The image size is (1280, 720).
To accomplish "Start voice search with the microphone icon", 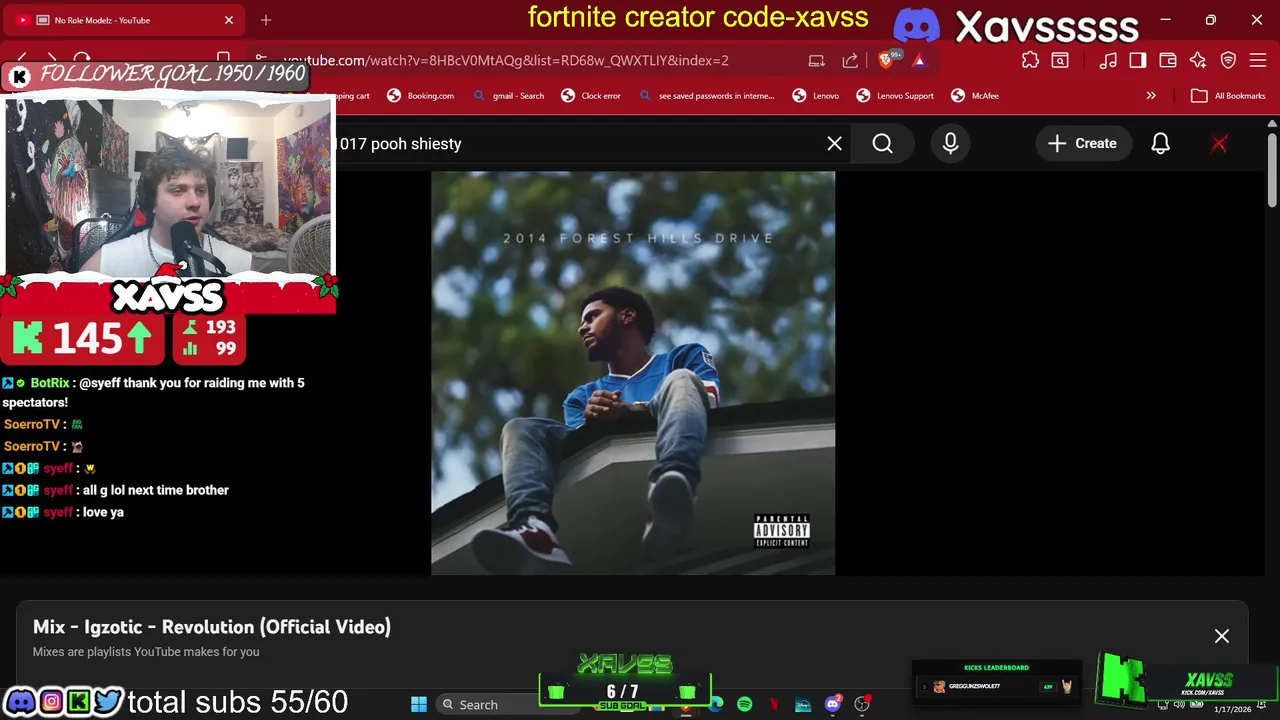I will coord(950,144).
